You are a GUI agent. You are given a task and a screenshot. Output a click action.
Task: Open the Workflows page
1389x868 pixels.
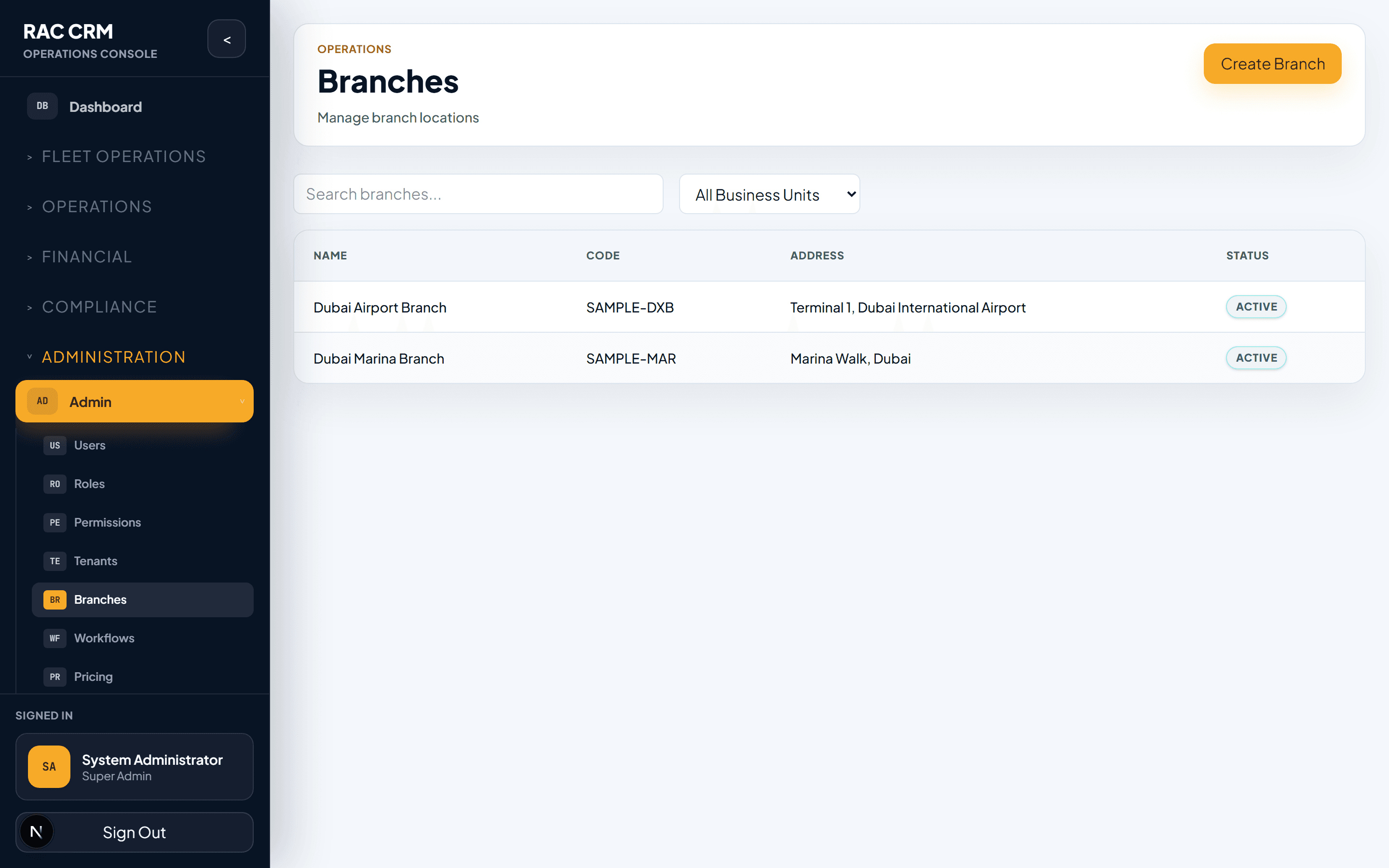pos(142,638)
